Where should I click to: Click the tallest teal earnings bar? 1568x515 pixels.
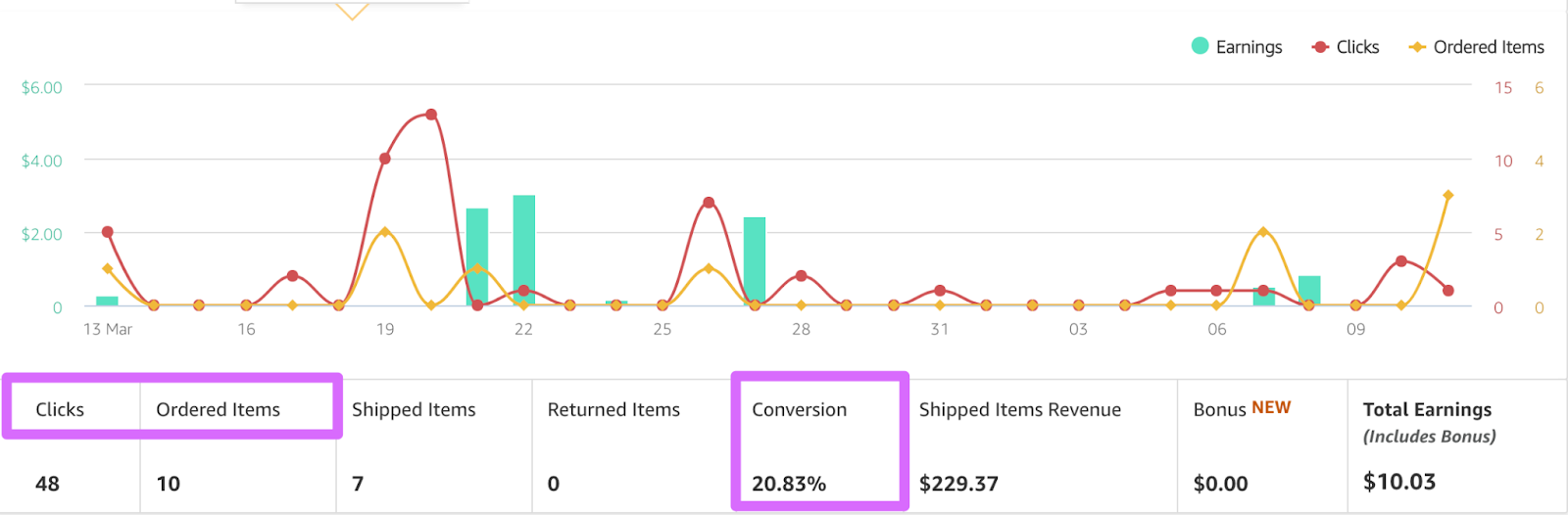524,250
